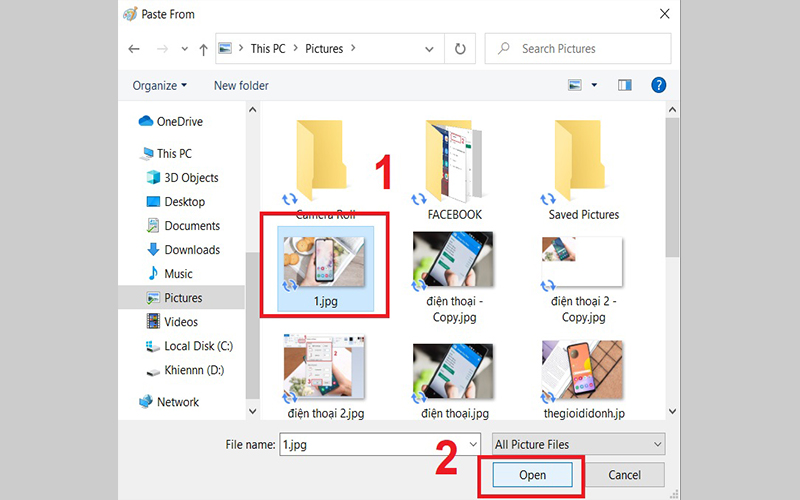Open the Saved Pictures folder
Image resolution: width=800 pixels, height=500 pixels.
coord(583,165)
